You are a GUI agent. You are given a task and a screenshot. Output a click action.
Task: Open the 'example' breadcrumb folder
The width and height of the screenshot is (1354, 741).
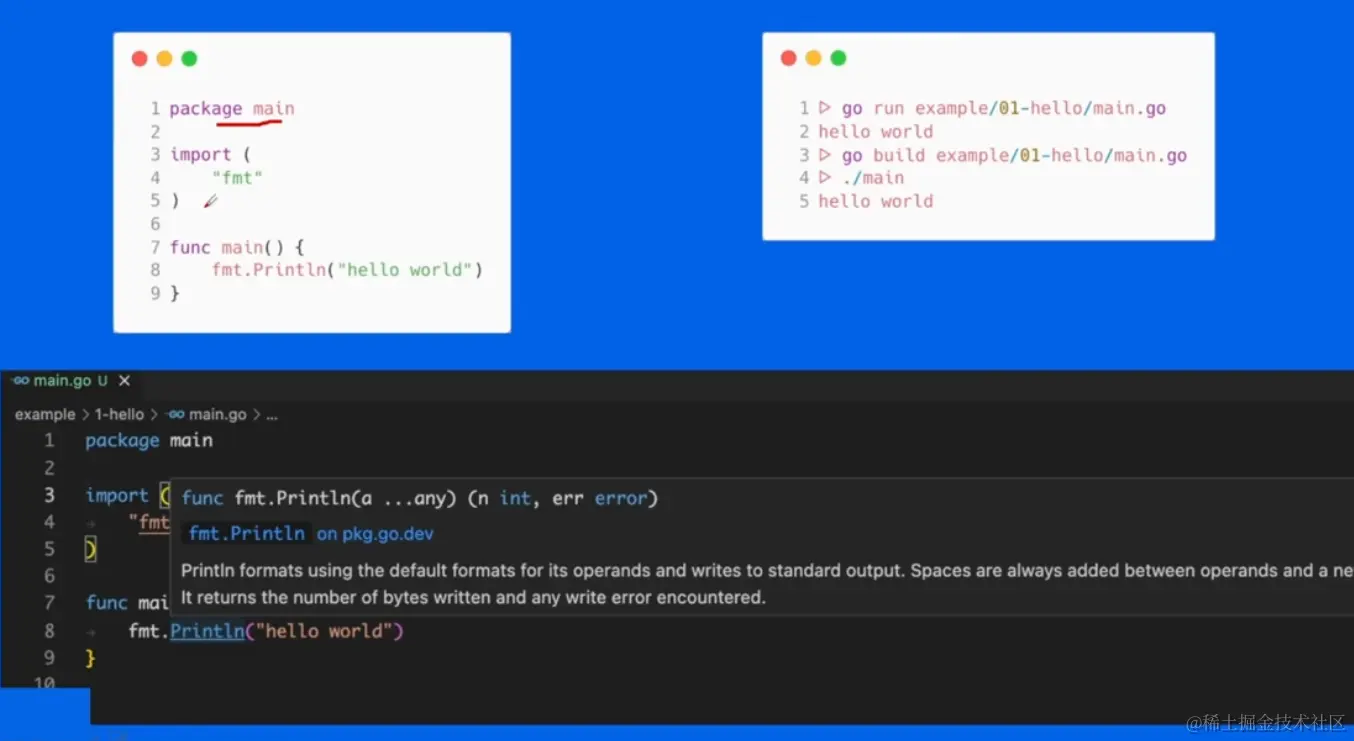[45, 414]
